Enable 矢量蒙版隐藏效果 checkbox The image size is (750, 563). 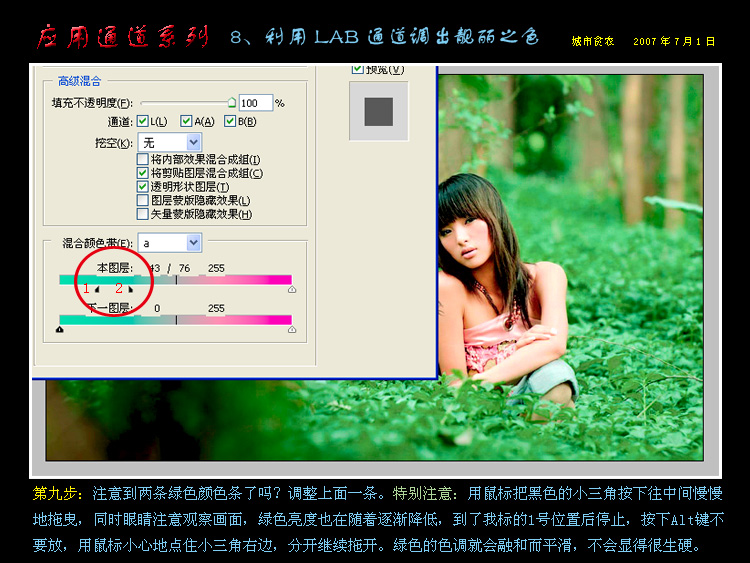pyautogui.click(x=143, y=214)
